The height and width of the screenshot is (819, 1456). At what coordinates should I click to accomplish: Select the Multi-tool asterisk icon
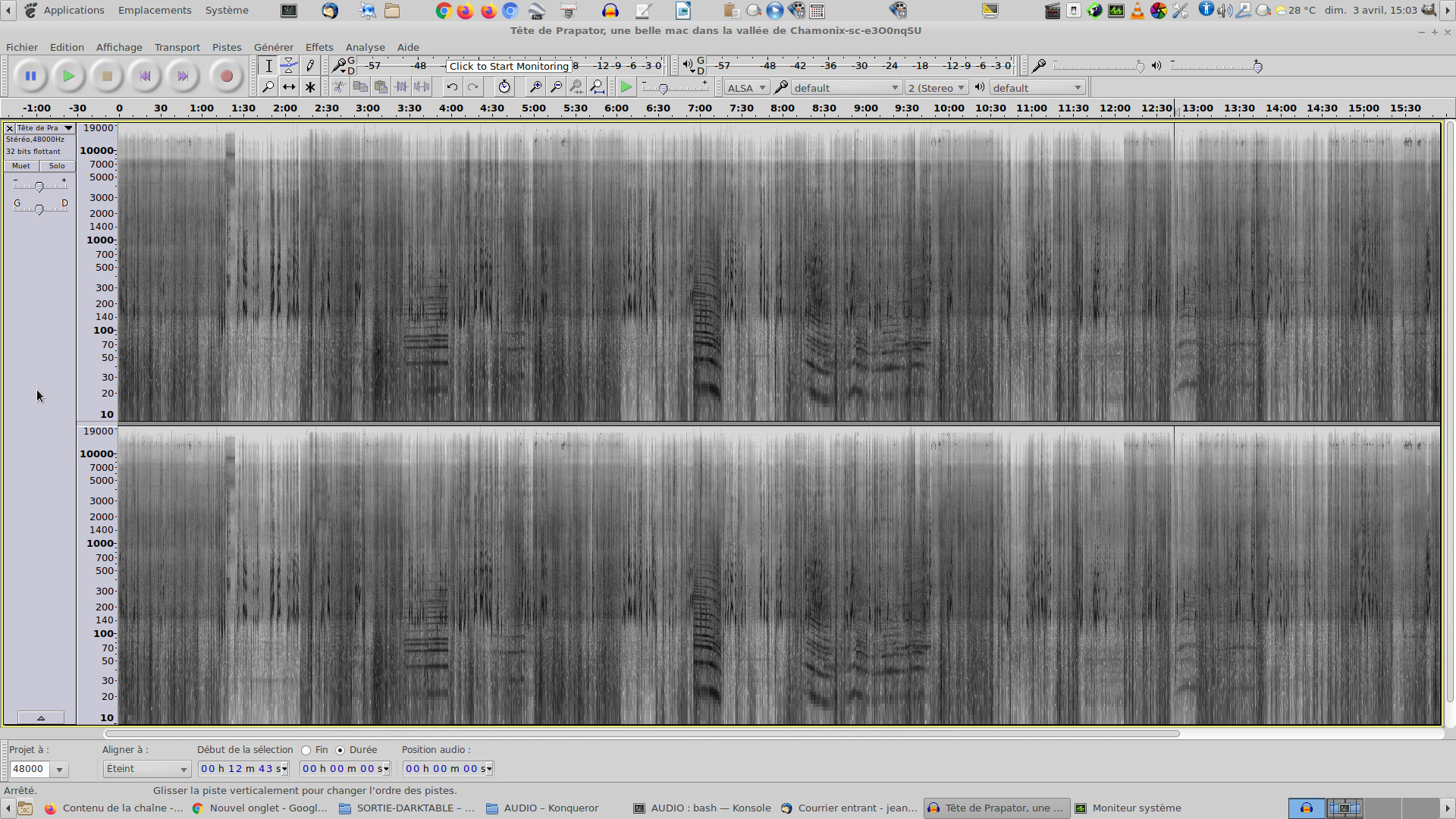pyautogui.click(x=310, y=87)
